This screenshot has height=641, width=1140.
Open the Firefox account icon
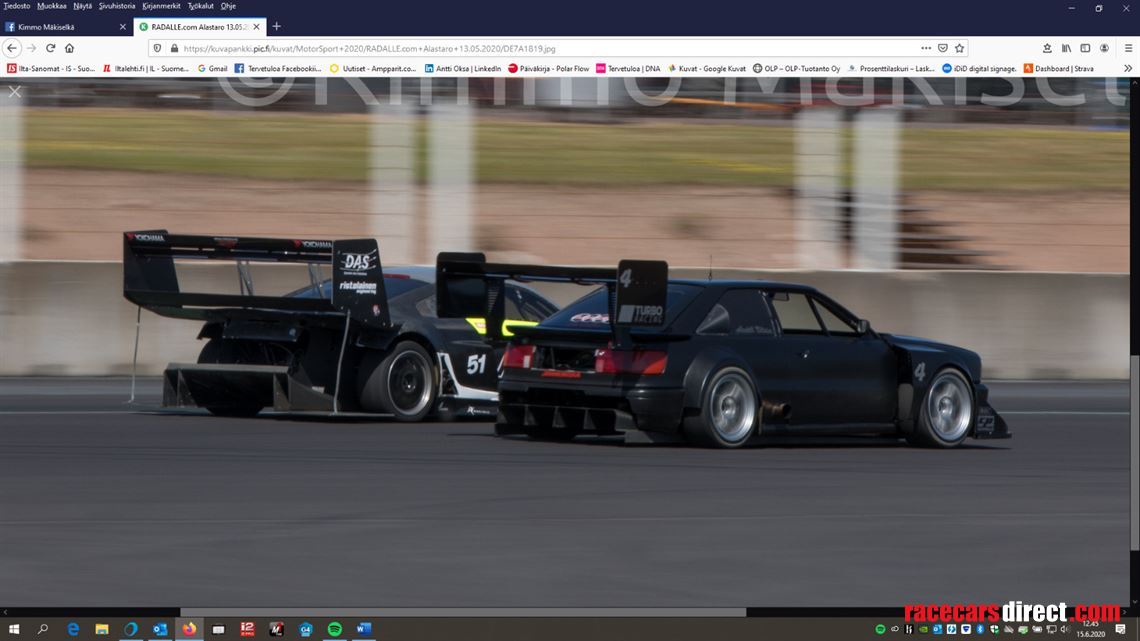click(1104, 47)
